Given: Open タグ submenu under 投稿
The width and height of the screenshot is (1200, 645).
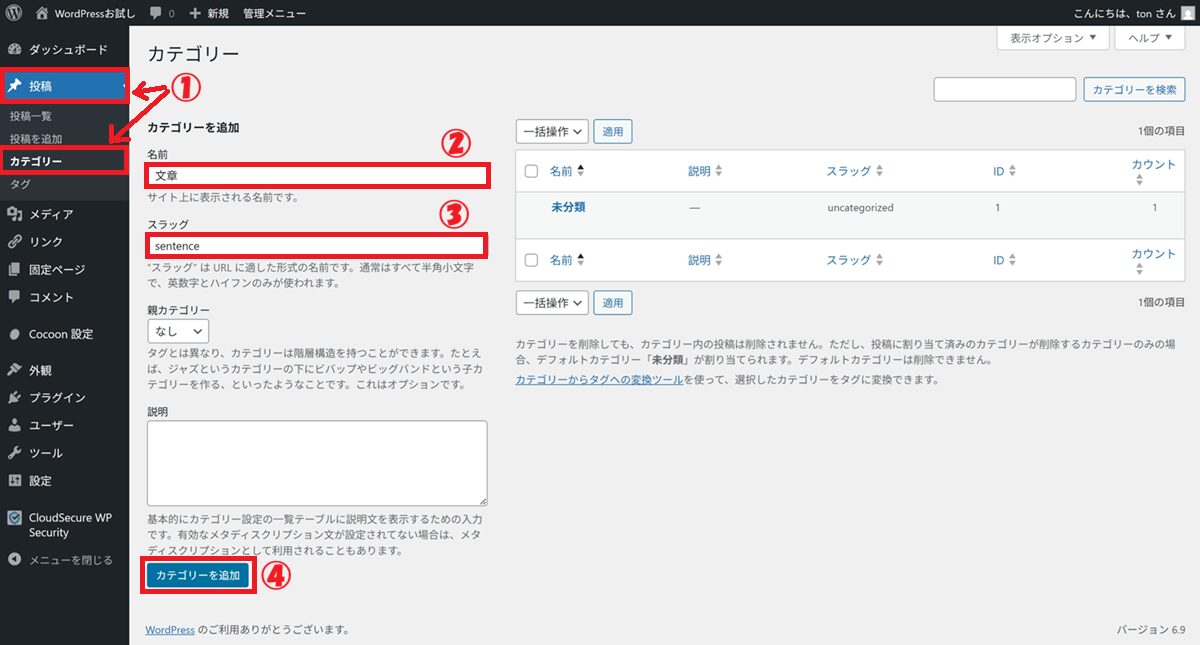Looking at the screenshot, I should (20, 185).
